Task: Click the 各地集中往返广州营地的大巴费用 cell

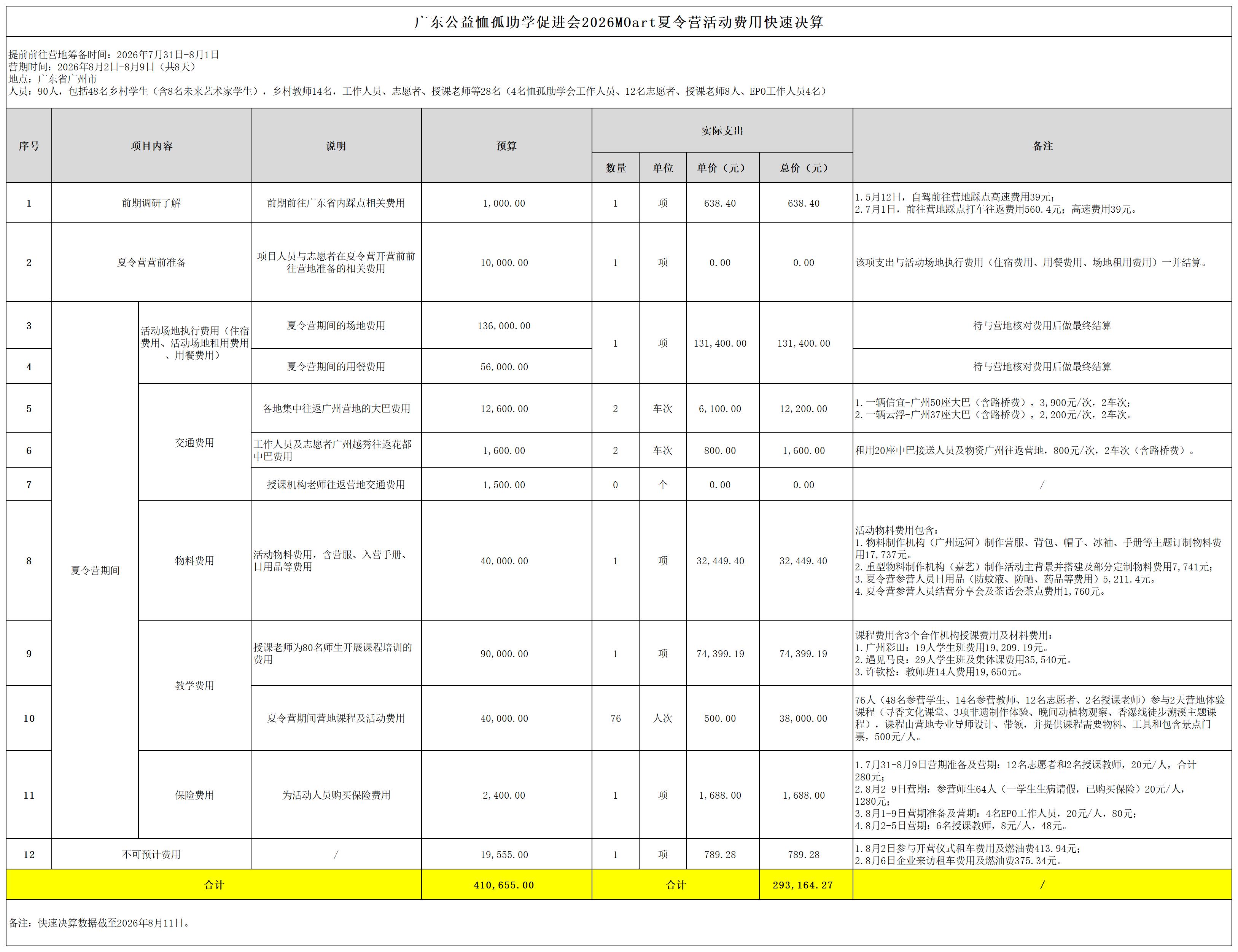Action: (336, 409)
